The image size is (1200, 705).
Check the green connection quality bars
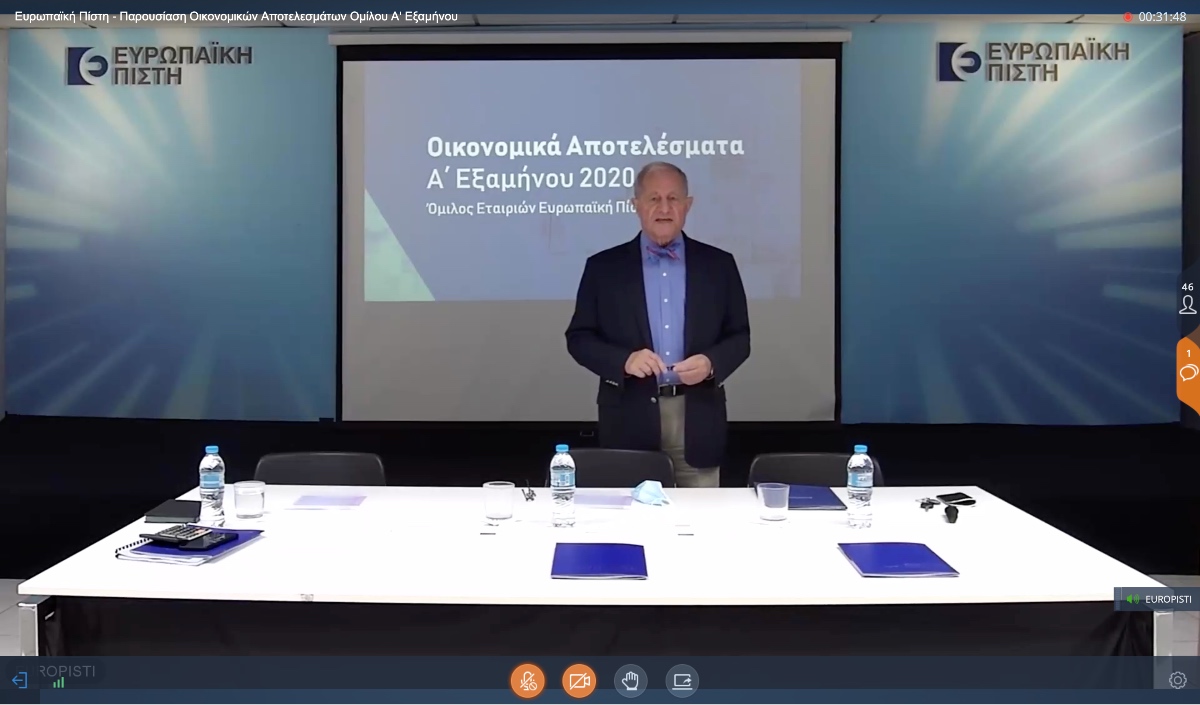click(58, 683)
